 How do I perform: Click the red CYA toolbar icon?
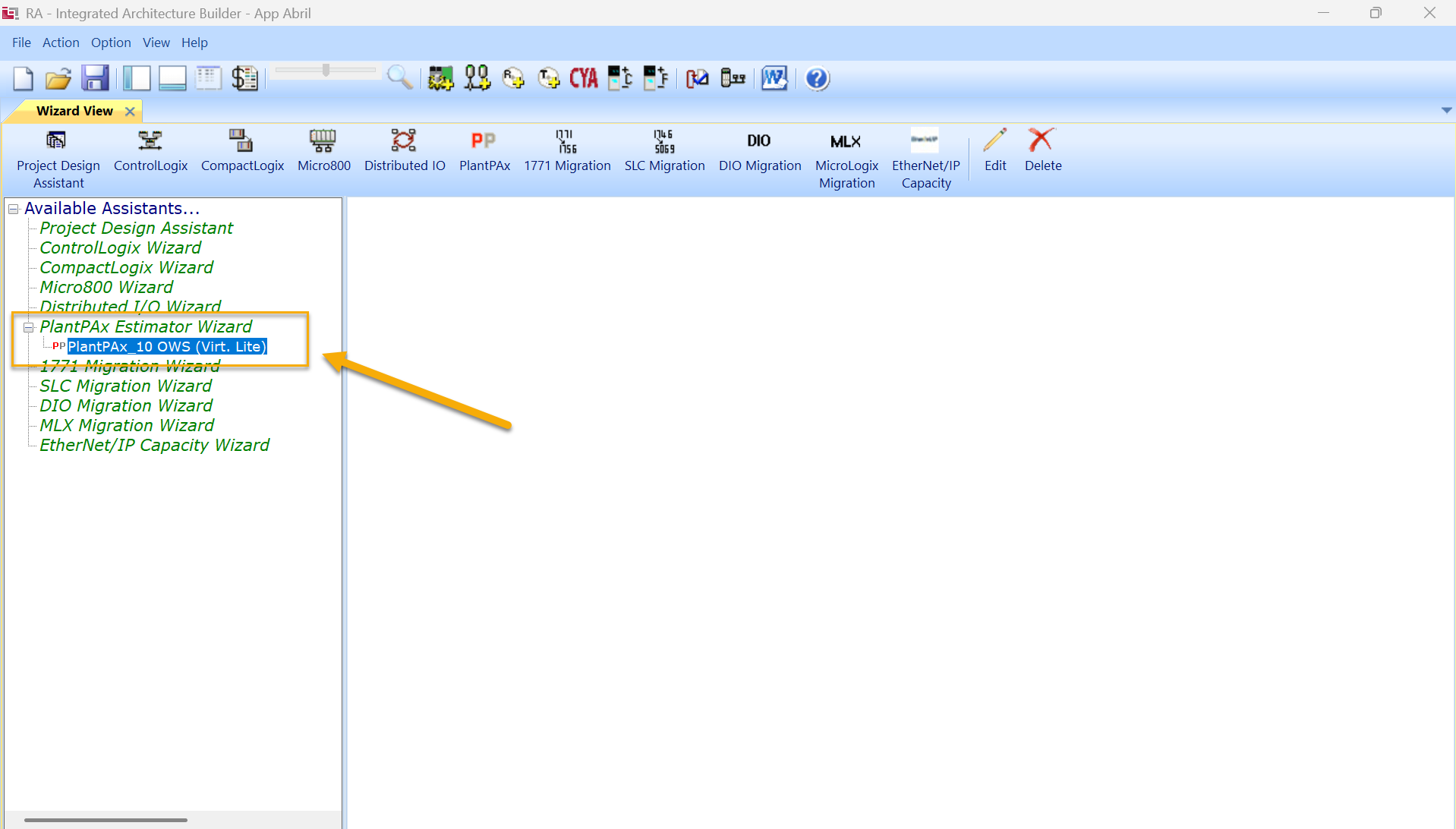click(x=584, y=78)
